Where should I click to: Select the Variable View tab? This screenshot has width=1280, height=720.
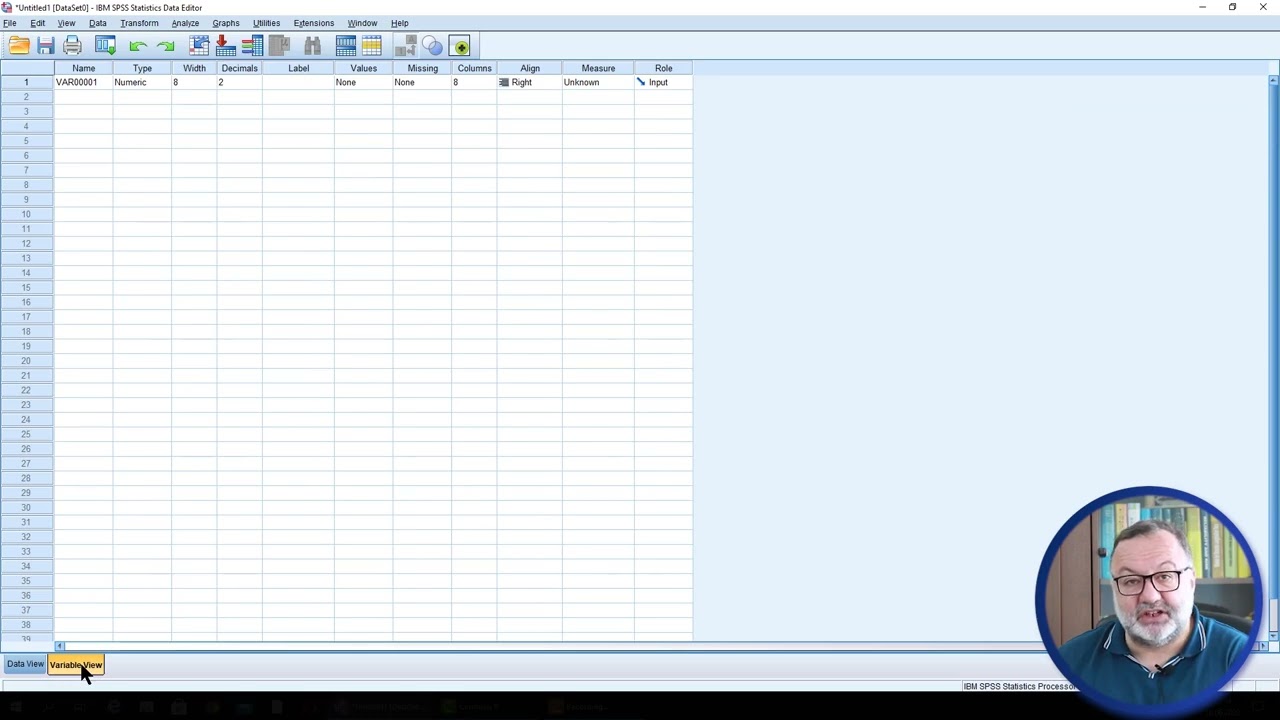coord(76,665)
